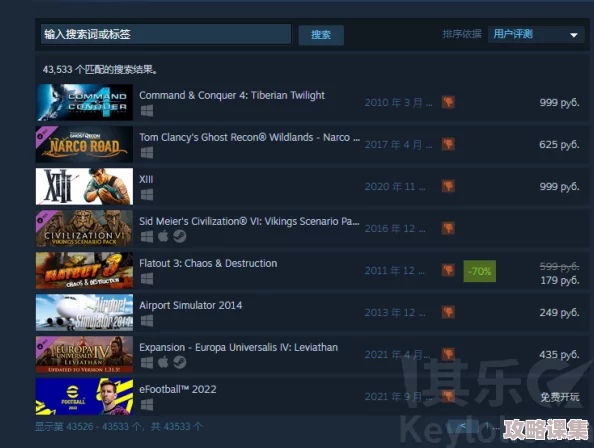Open the Narco Road thumbnail image
The width and height of the screenshot is (594, 448).
click(84, 144)
